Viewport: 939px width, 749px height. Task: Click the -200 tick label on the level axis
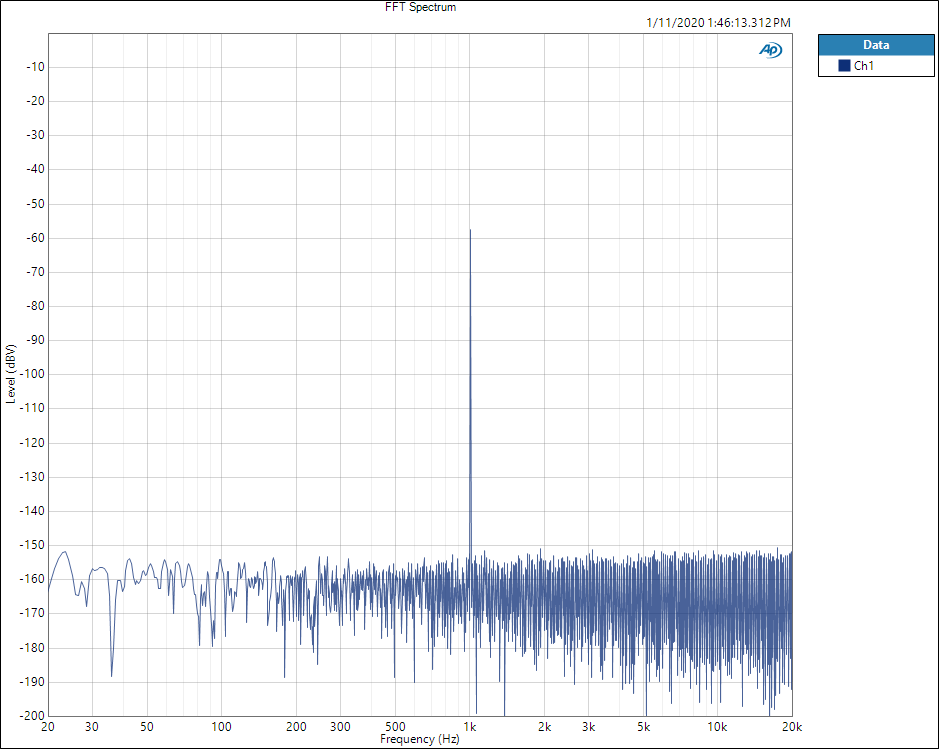click(x=32, y=716)
